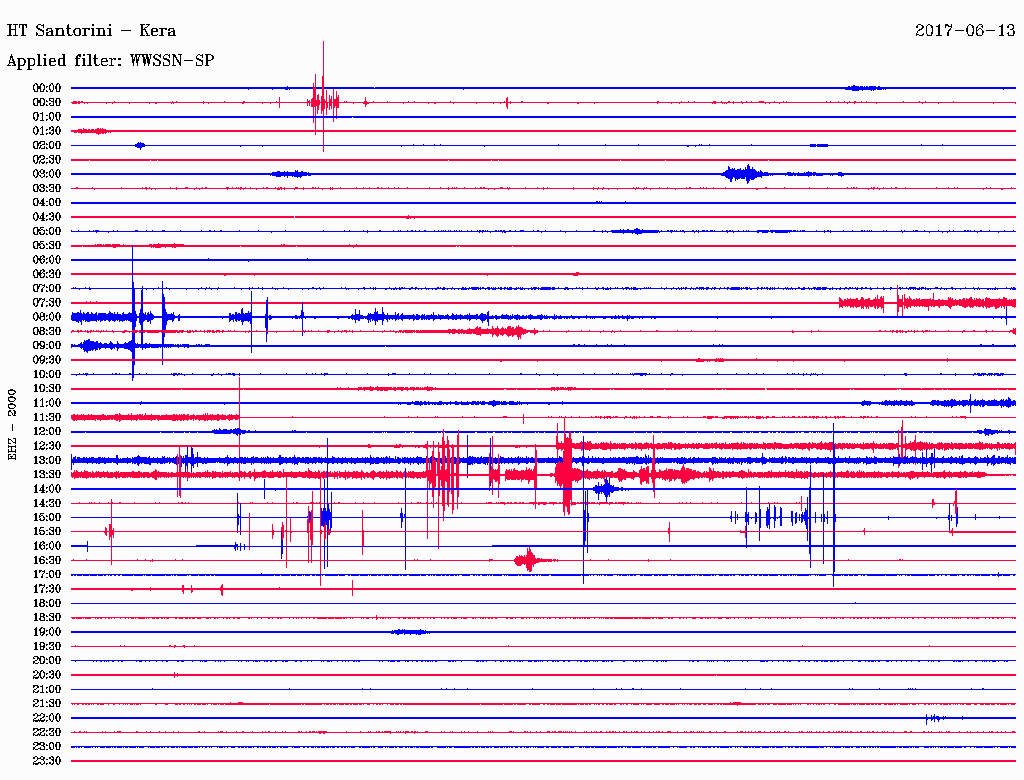Image resolution: width=1024 pixels, height=780 pixels.
Task: Select the 06:30 time label
Action: tap(47, 274)
